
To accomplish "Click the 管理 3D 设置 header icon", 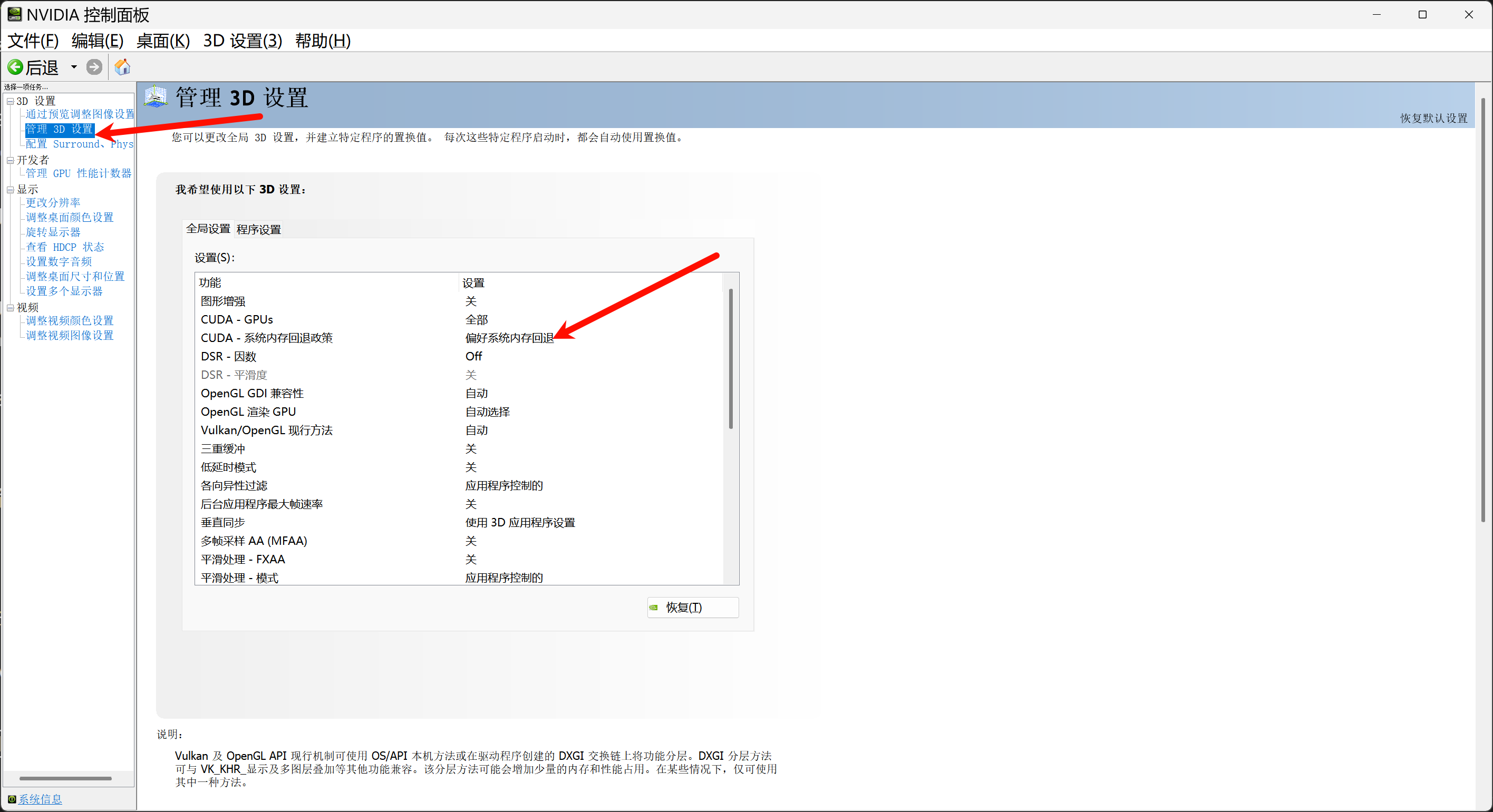I will (x=156, y=97).
